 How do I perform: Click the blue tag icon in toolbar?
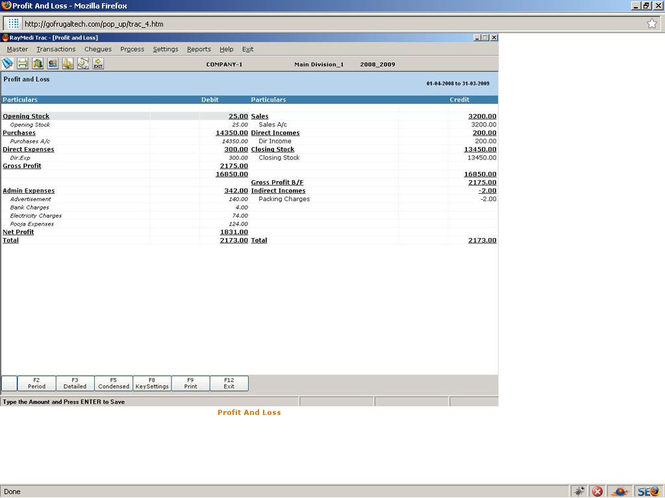8,63
